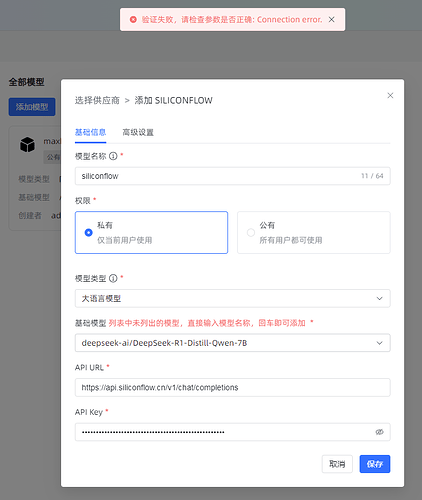Click the siliconflow model name field
The height and width of the screenshot is (500, 422).
(x=233, y=176)
